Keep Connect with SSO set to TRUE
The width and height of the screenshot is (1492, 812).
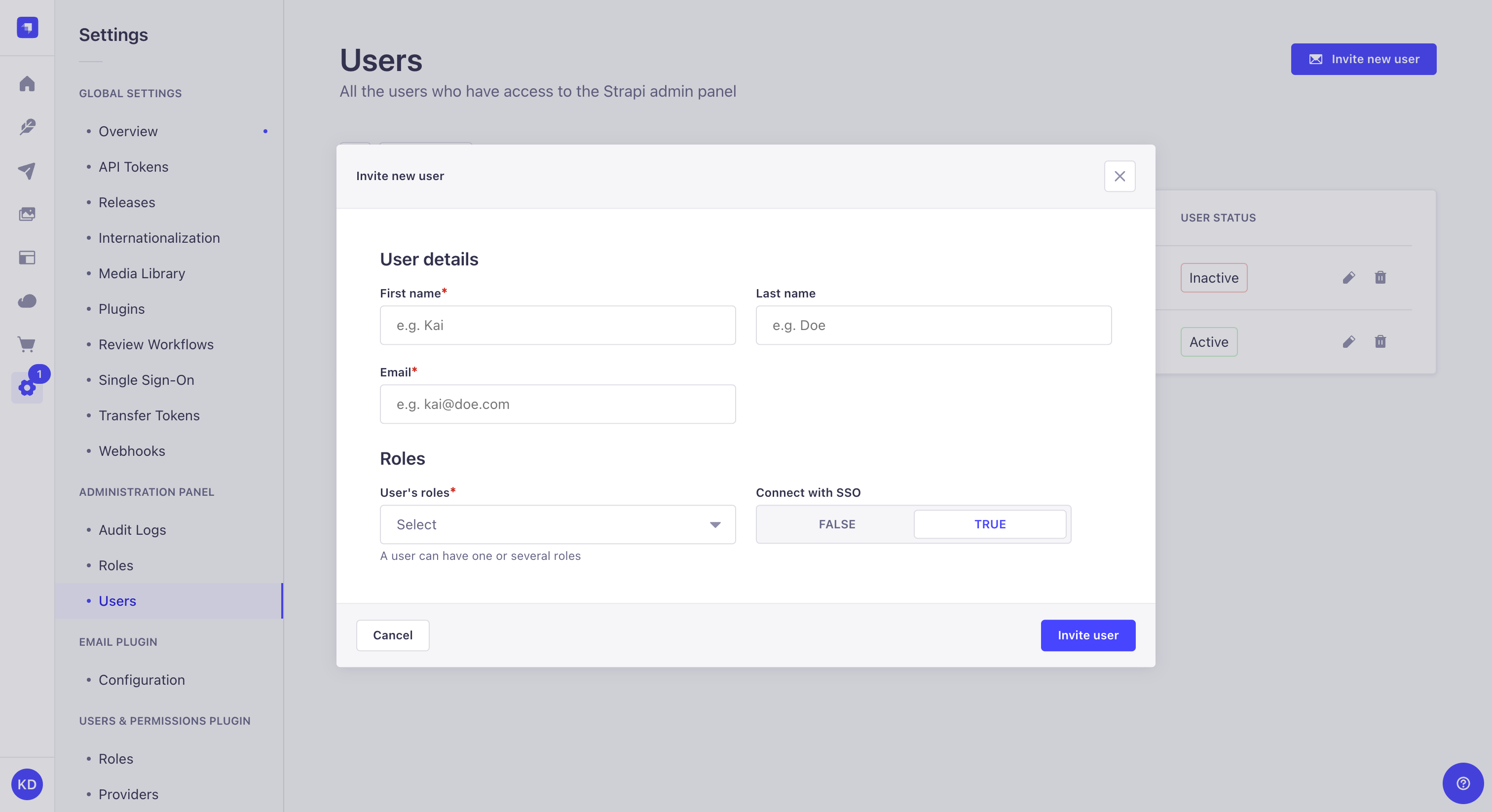pos(990,524)
